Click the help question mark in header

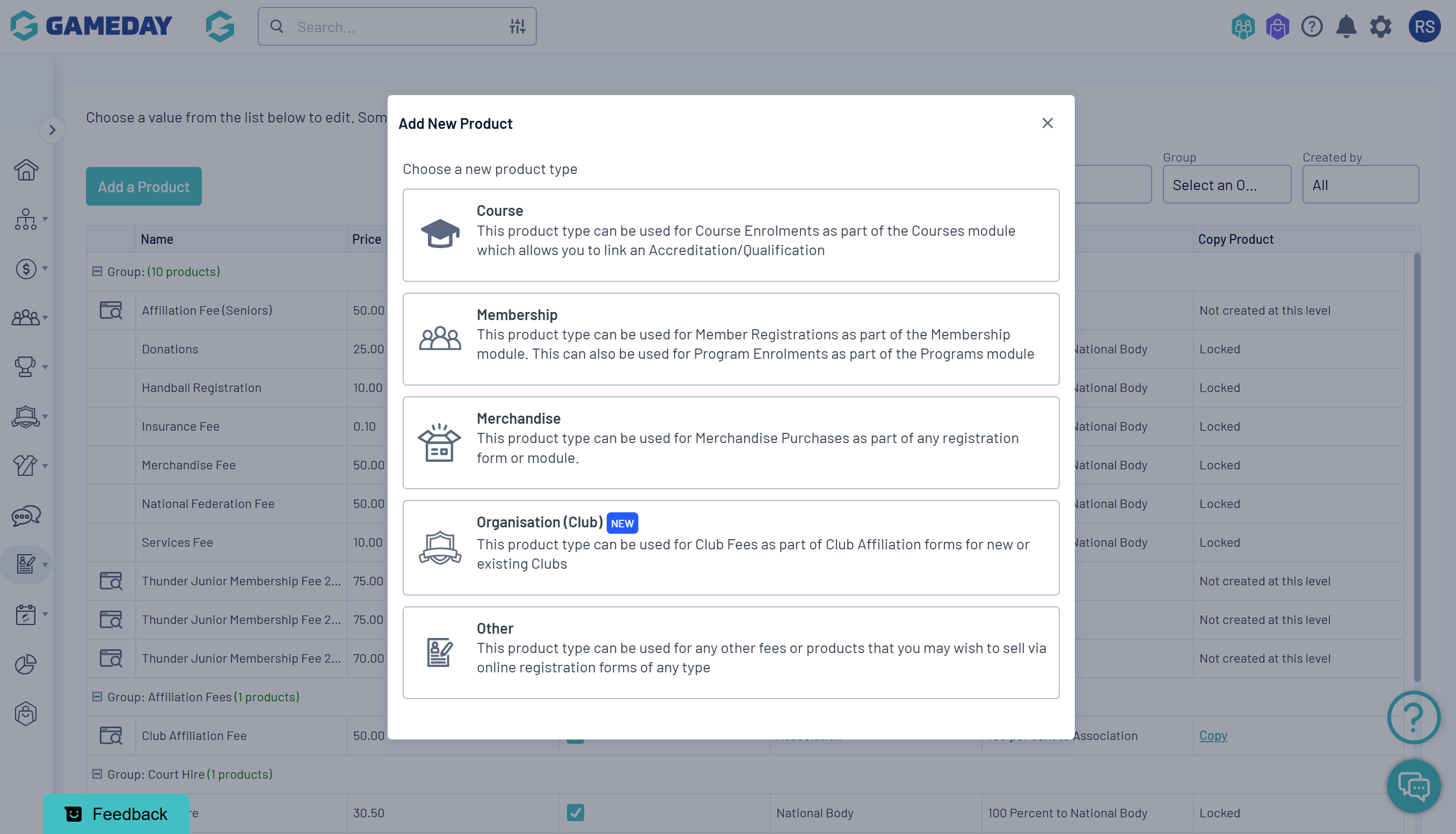(1311, 26)
